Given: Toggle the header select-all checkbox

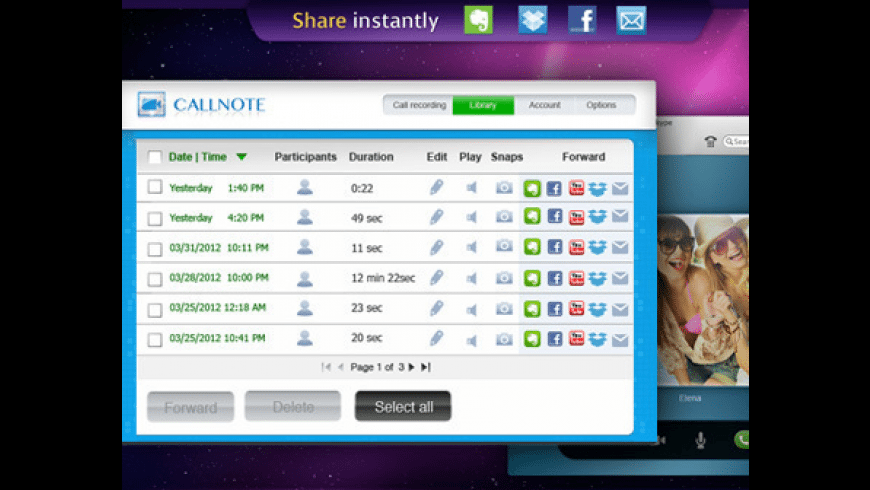Looking at the screenshot, I should point(155,157).
